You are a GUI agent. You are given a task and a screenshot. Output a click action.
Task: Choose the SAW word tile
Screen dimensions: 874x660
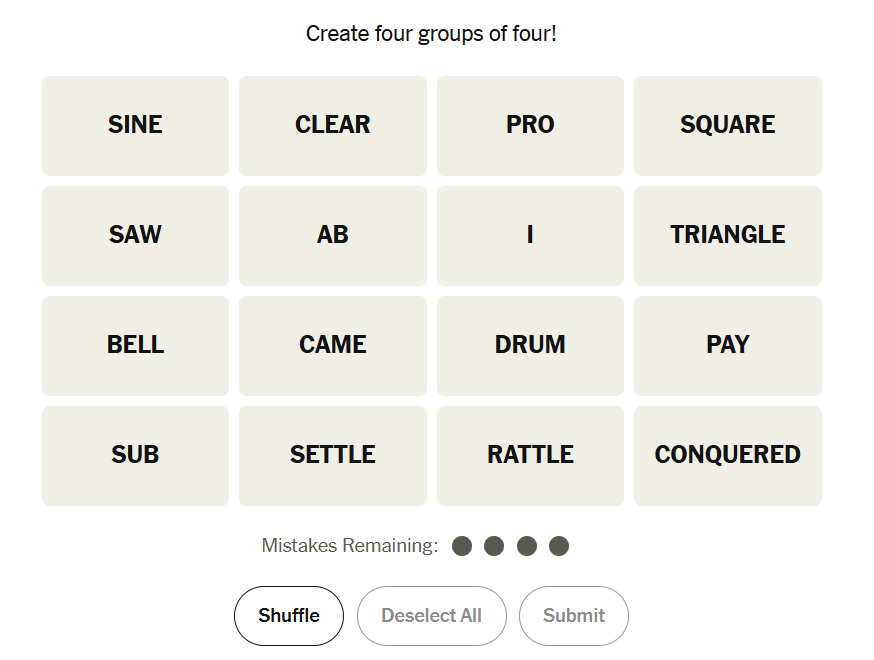point(135,236)
